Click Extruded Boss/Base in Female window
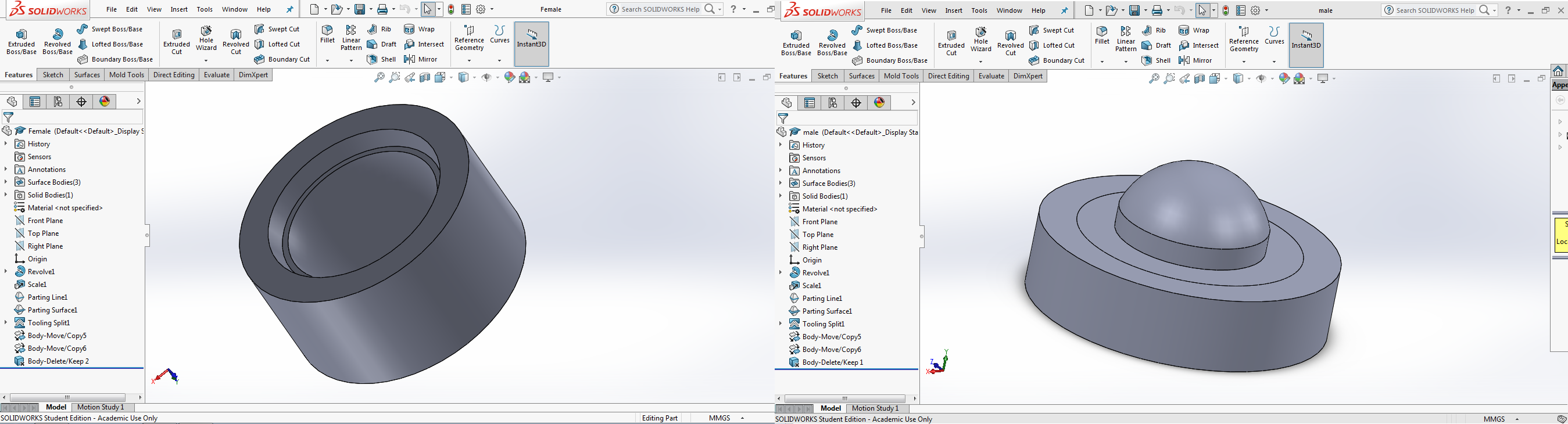 pos(22,42)
